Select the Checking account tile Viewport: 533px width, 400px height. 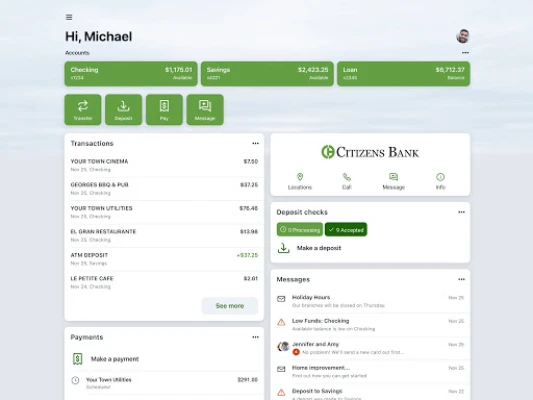click(131, 74)
